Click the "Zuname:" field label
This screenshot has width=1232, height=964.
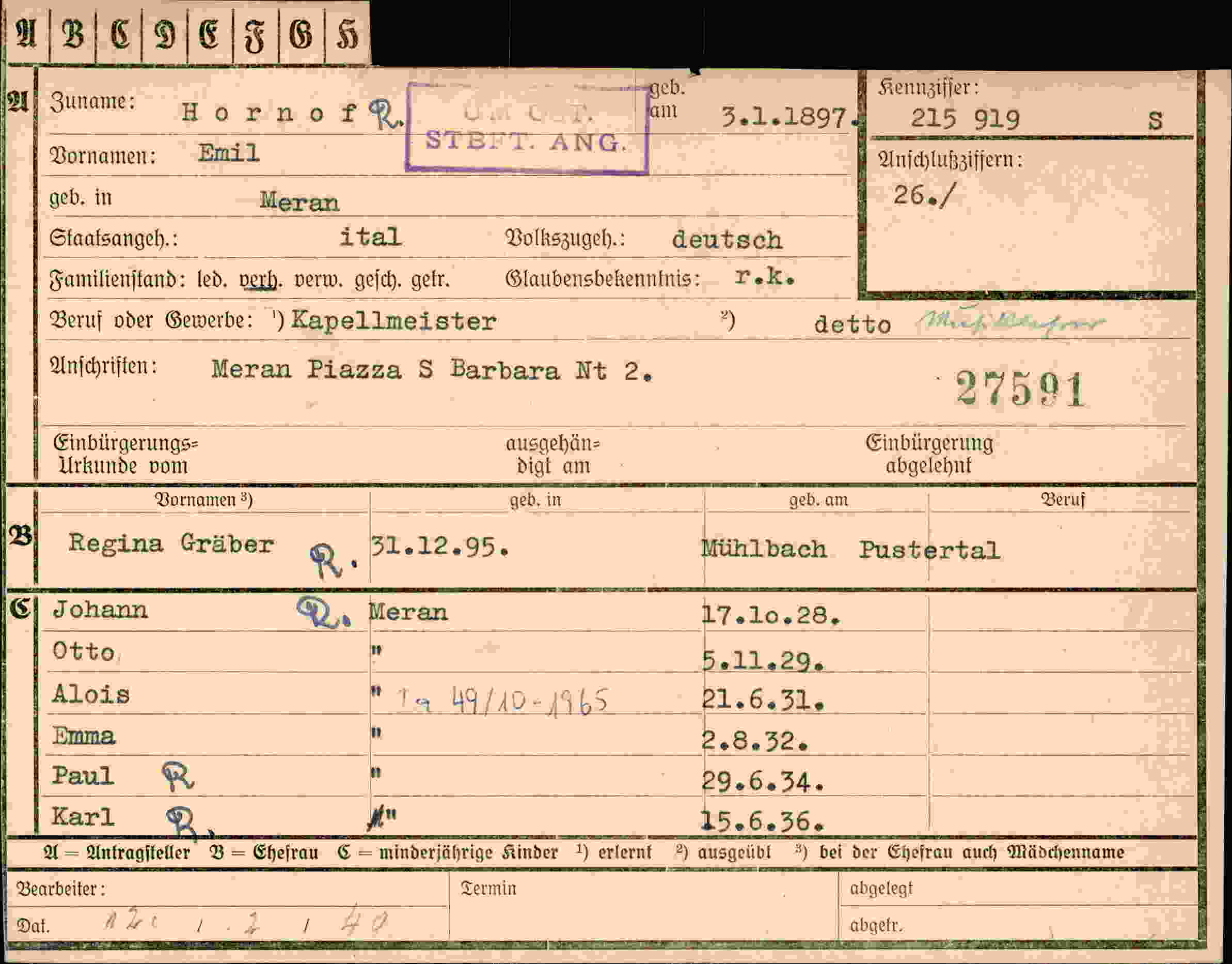[x=93, y=102]
